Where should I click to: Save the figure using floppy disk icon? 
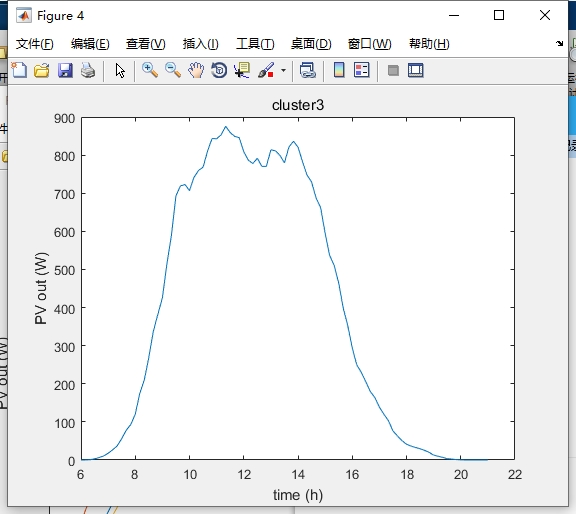point(65,70)
